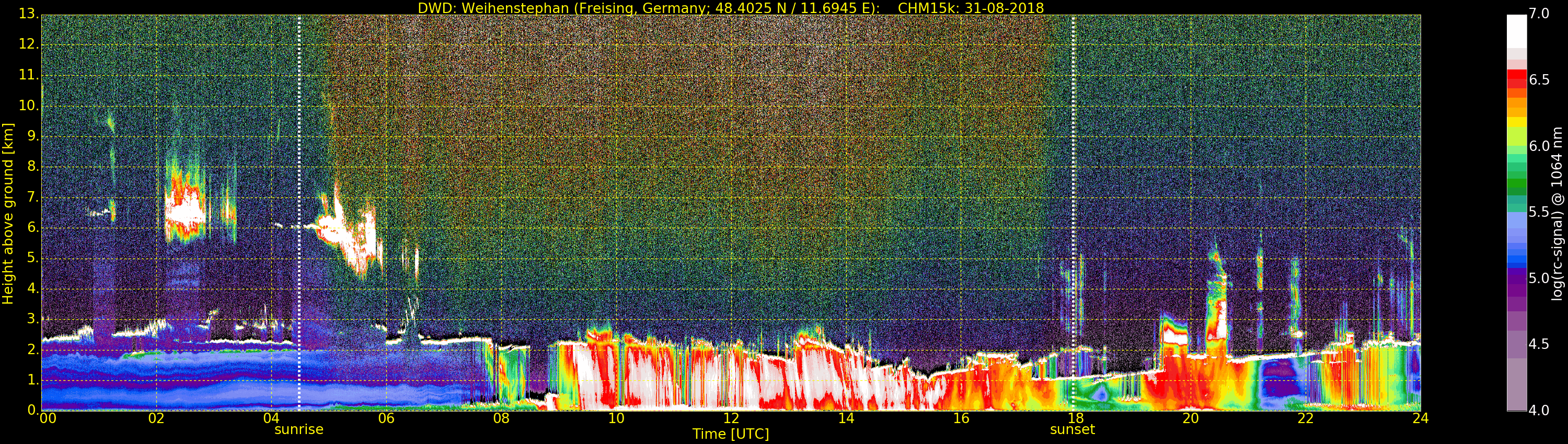Click the "Time [UTC]" axis label
Screen dimensions: 1568x444
[x=731, y=434]
